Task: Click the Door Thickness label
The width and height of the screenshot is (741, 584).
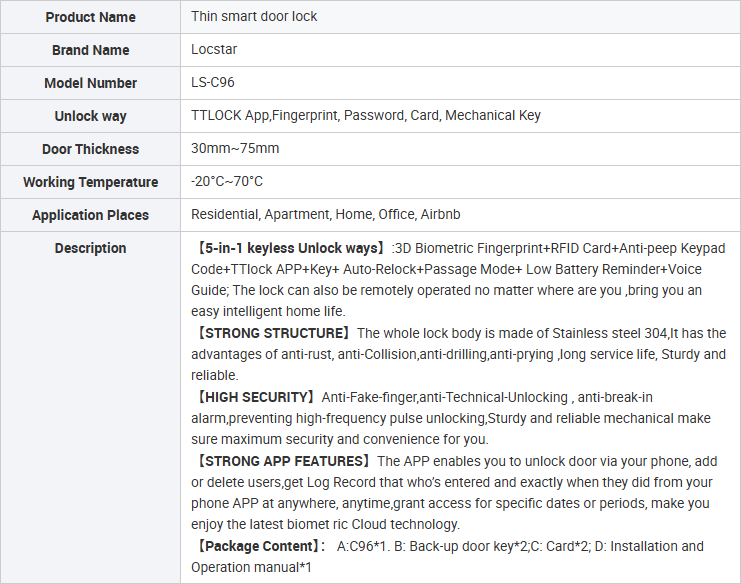Action: pos(90,149)
